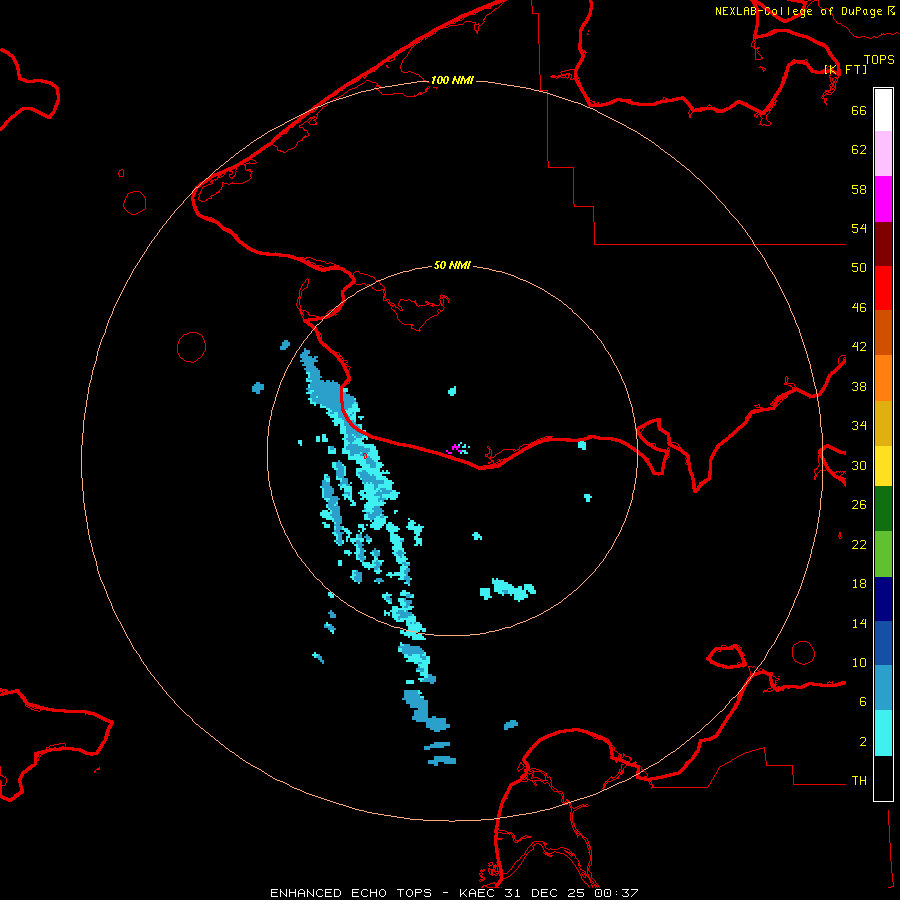Click the 62 legend value
Image resolution: width=900 pixels, height=900 pixels.
[x=859, y=150]
